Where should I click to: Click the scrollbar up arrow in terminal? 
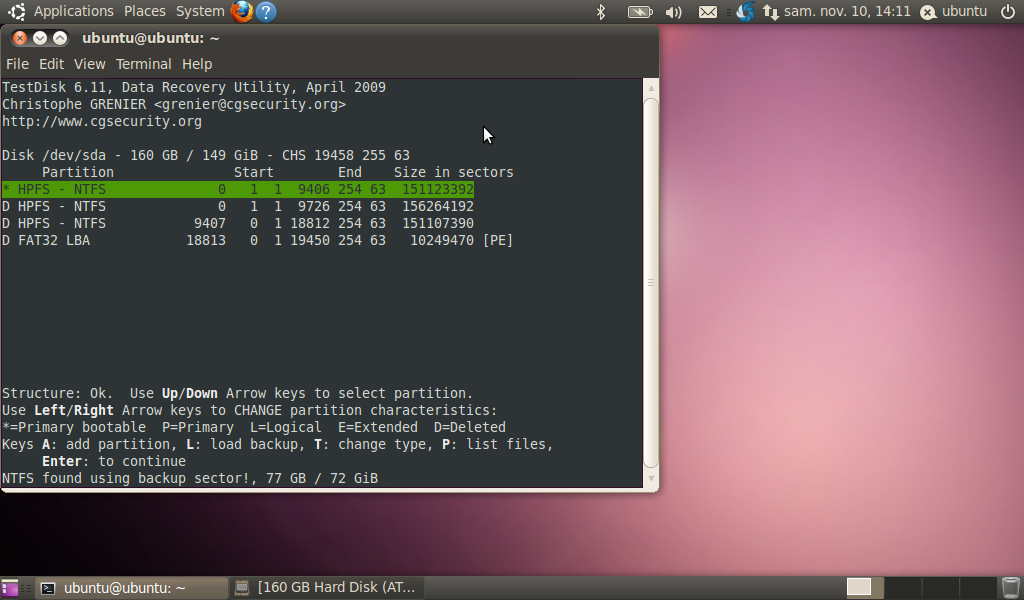click(650, 88)
